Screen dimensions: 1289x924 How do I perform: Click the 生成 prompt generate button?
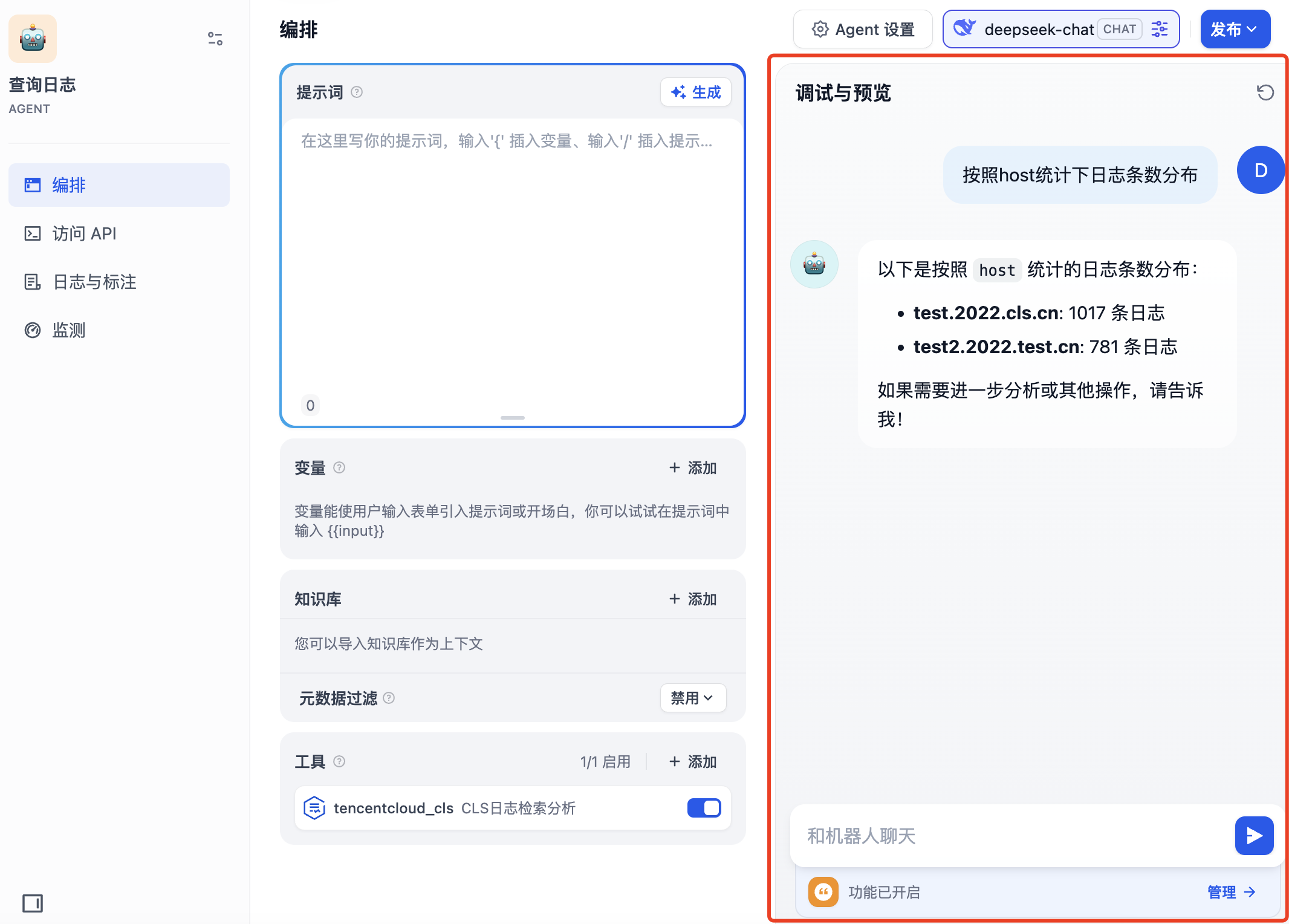click(x=695, y=92)
